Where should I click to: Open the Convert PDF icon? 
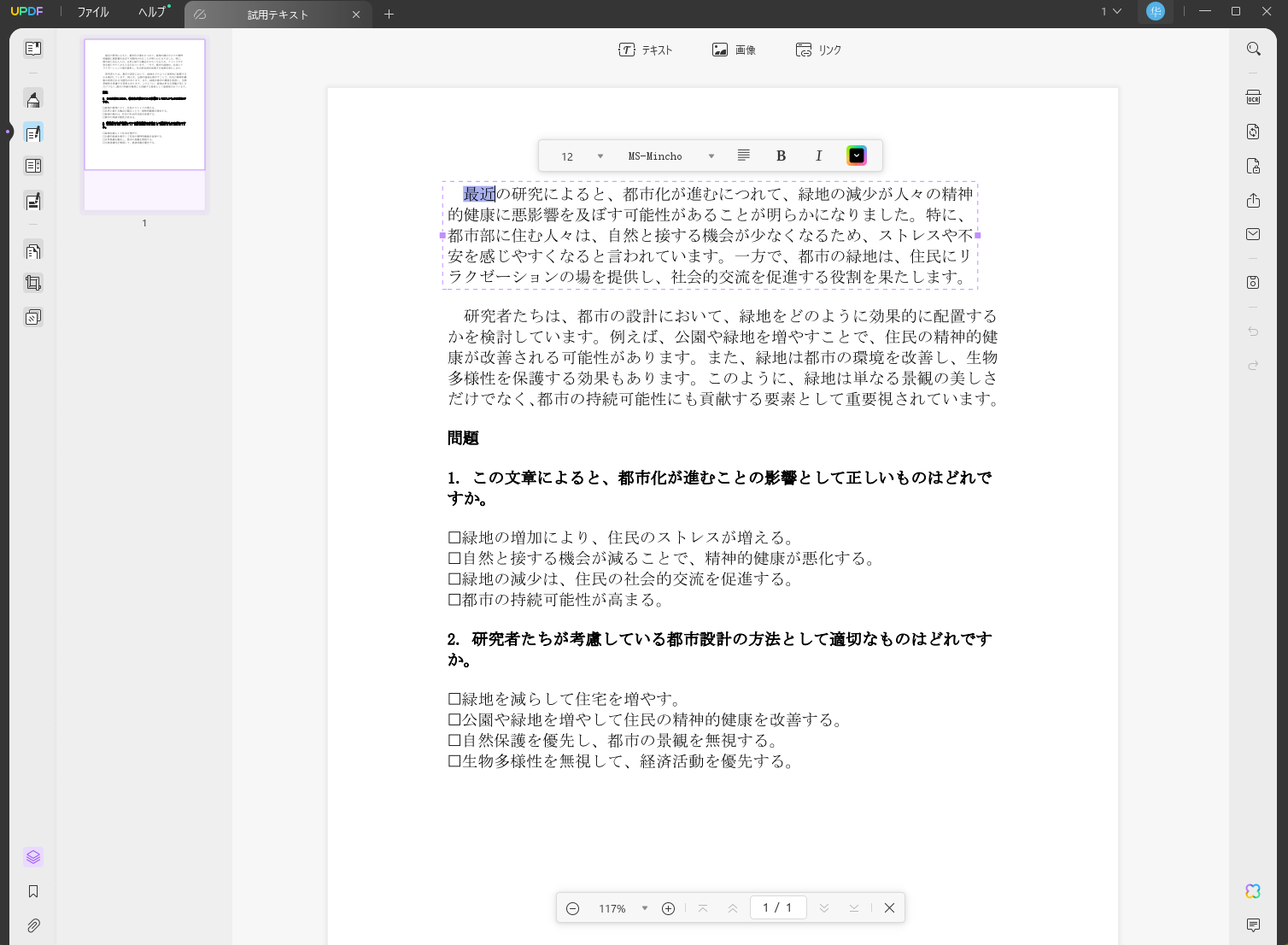(x=1253, y=132)
